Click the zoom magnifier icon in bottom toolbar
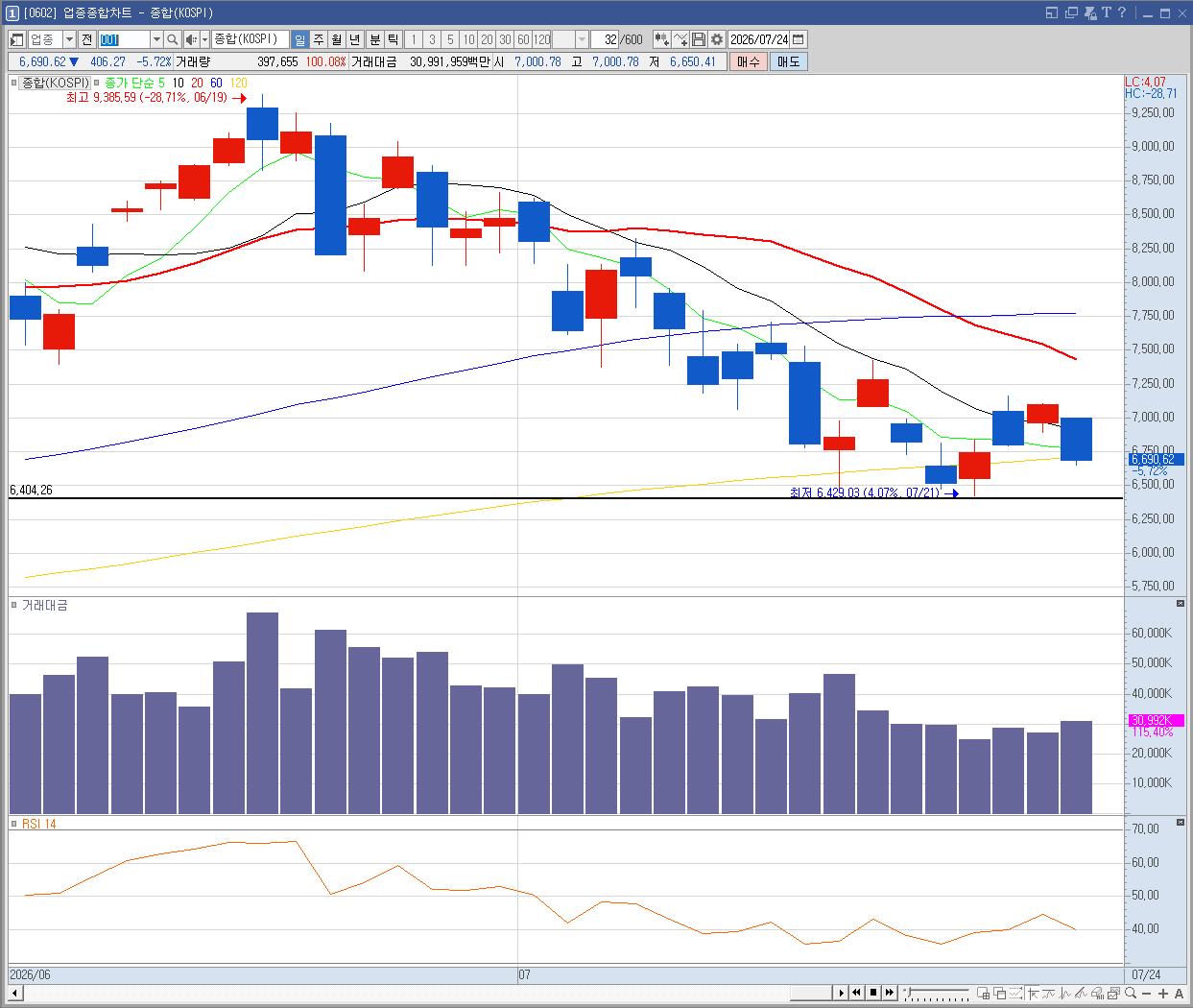Image resolution: width=1193 pixels, height=1008 pixels. [x=1131, y=993]
